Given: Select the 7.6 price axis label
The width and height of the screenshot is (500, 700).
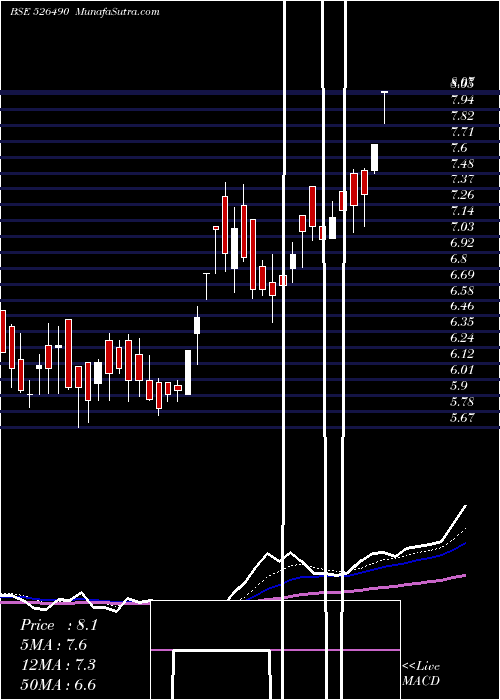Looking at the screenshot, I should pyautogui.click(x=459, y=148).
